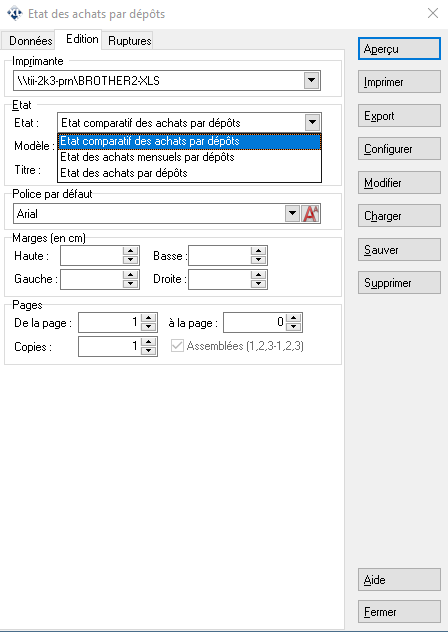Screen dimensions: 448x632
Task: Click the Aperçu button
Action: (399, 49)
